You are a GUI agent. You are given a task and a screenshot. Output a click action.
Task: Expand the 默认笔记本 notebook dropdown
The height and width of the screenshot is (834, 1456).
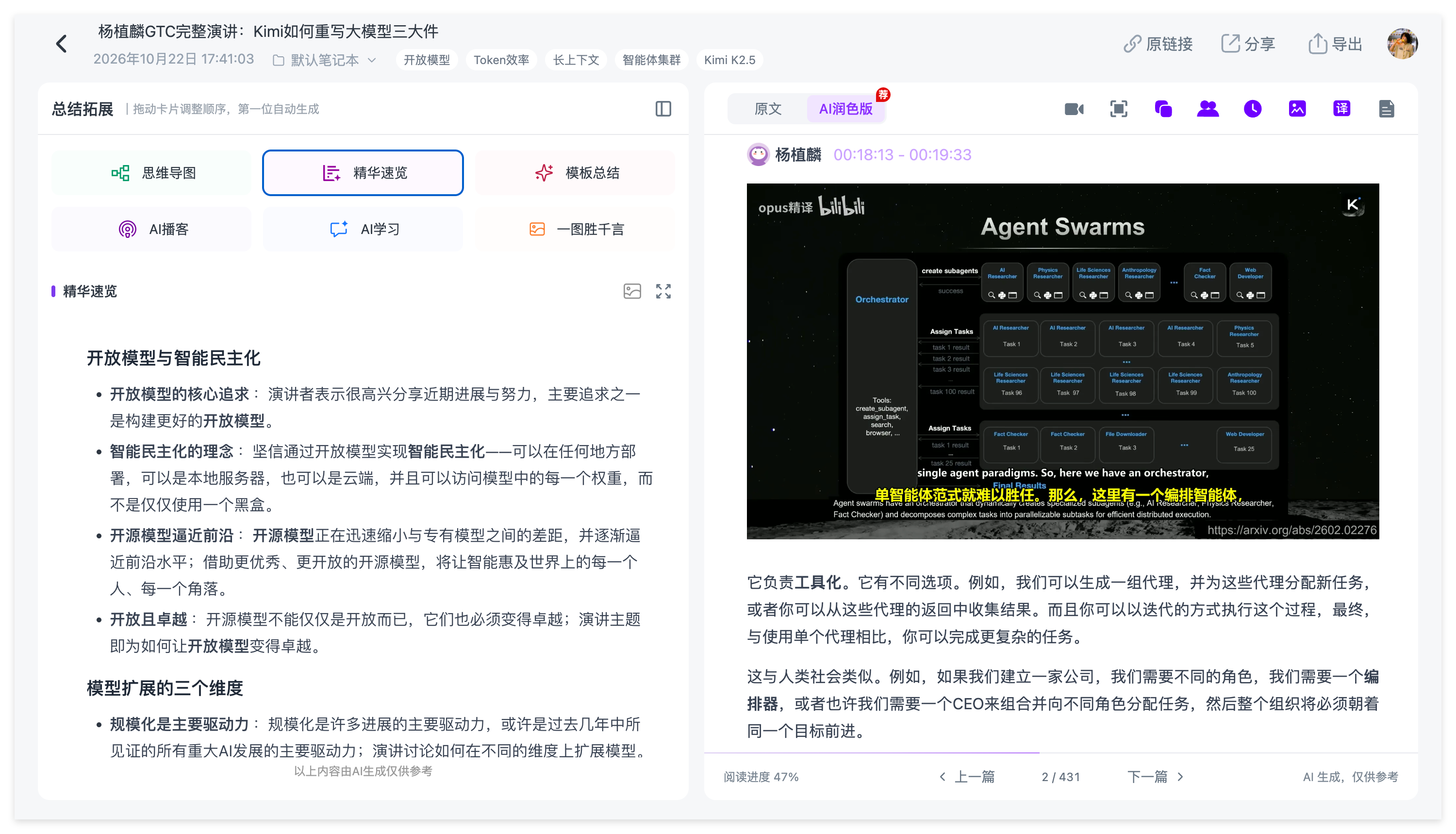[325, 60]
